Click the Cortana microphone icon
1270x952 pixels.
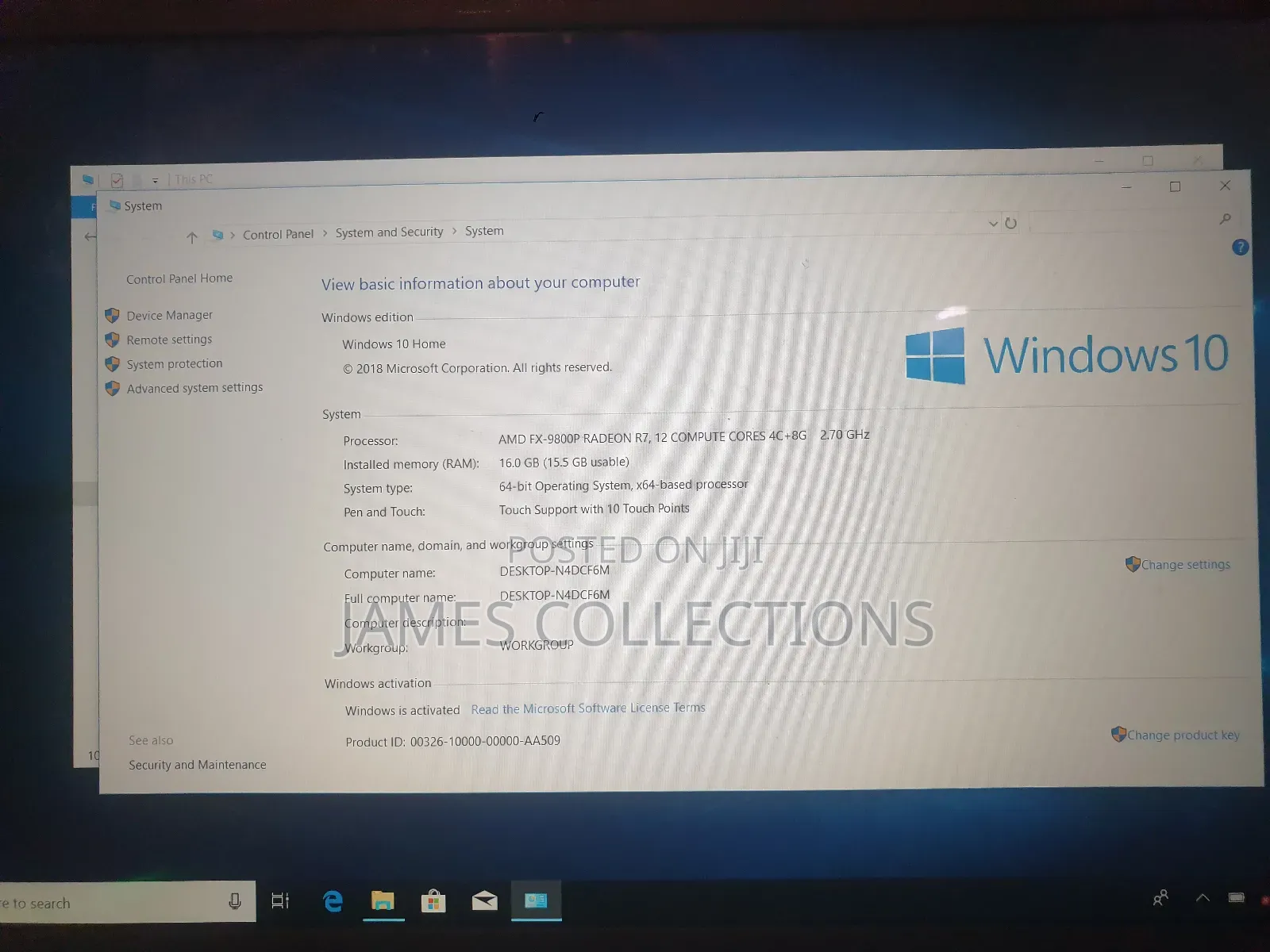tap(235, 901)
